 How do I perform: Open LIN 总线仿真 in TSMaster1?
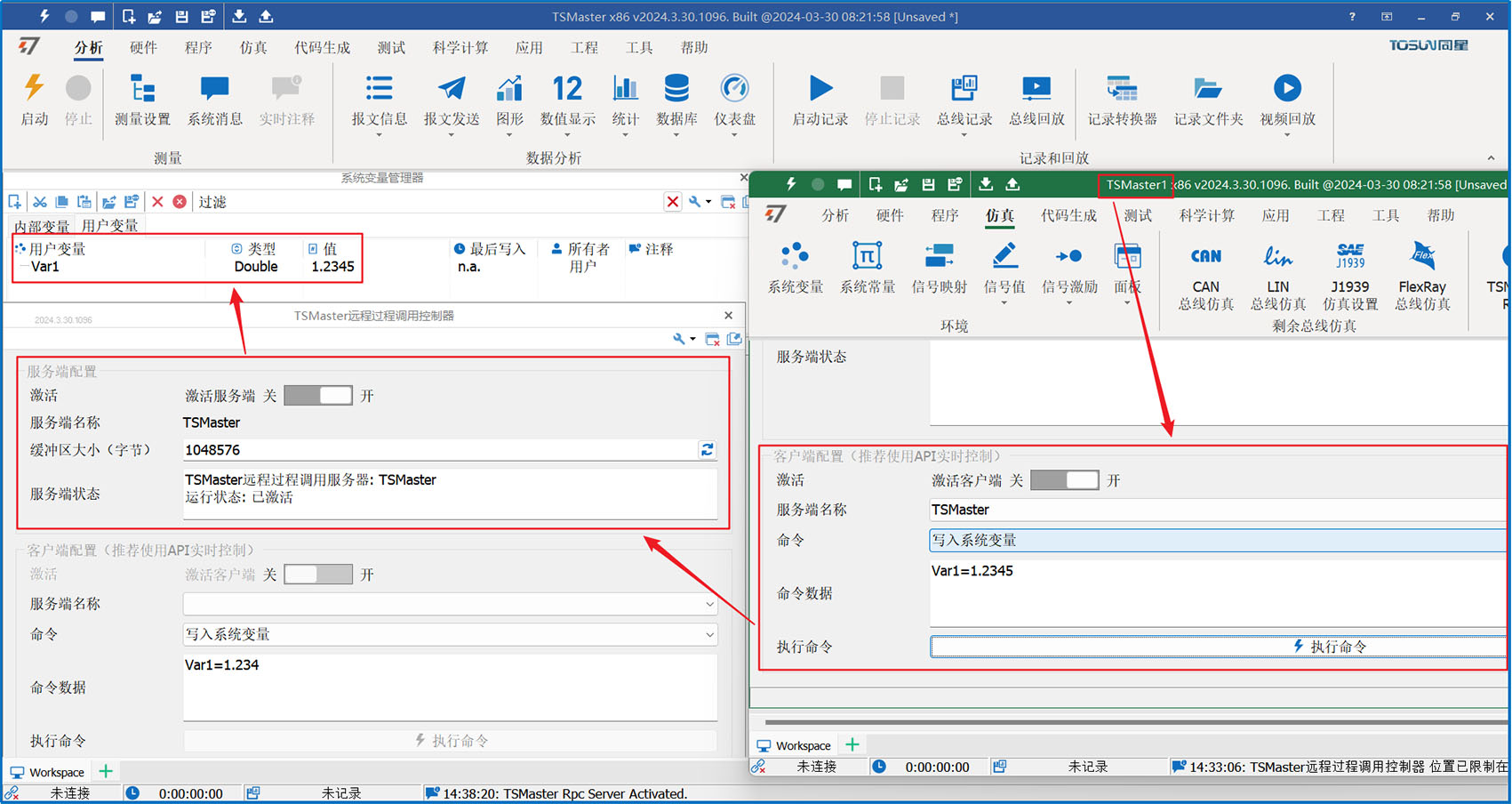coord(1278,277)
